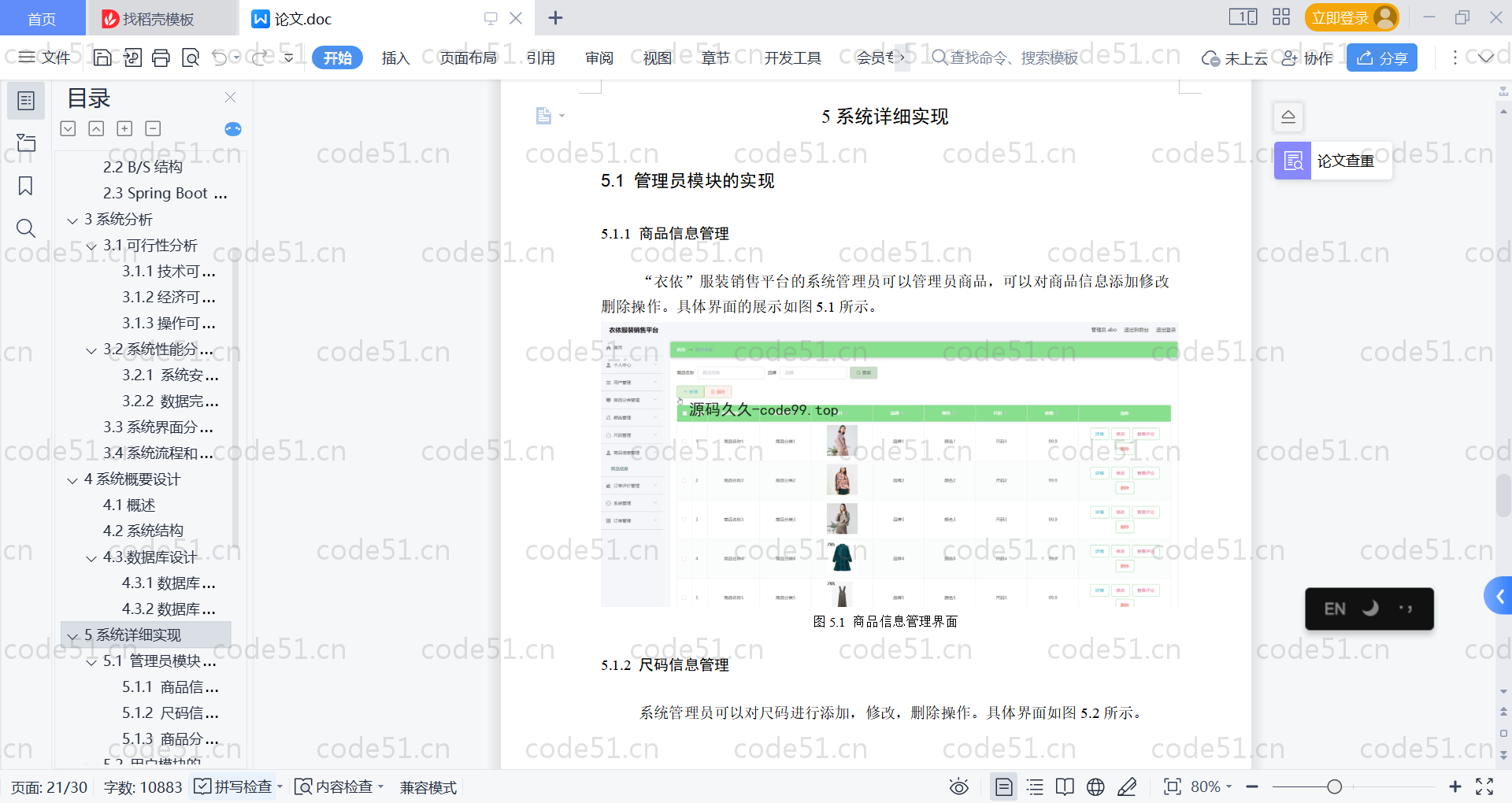The image size is (1512, 803).
Task: Click the Print icon in toolbar
Action: pos(161,57)
